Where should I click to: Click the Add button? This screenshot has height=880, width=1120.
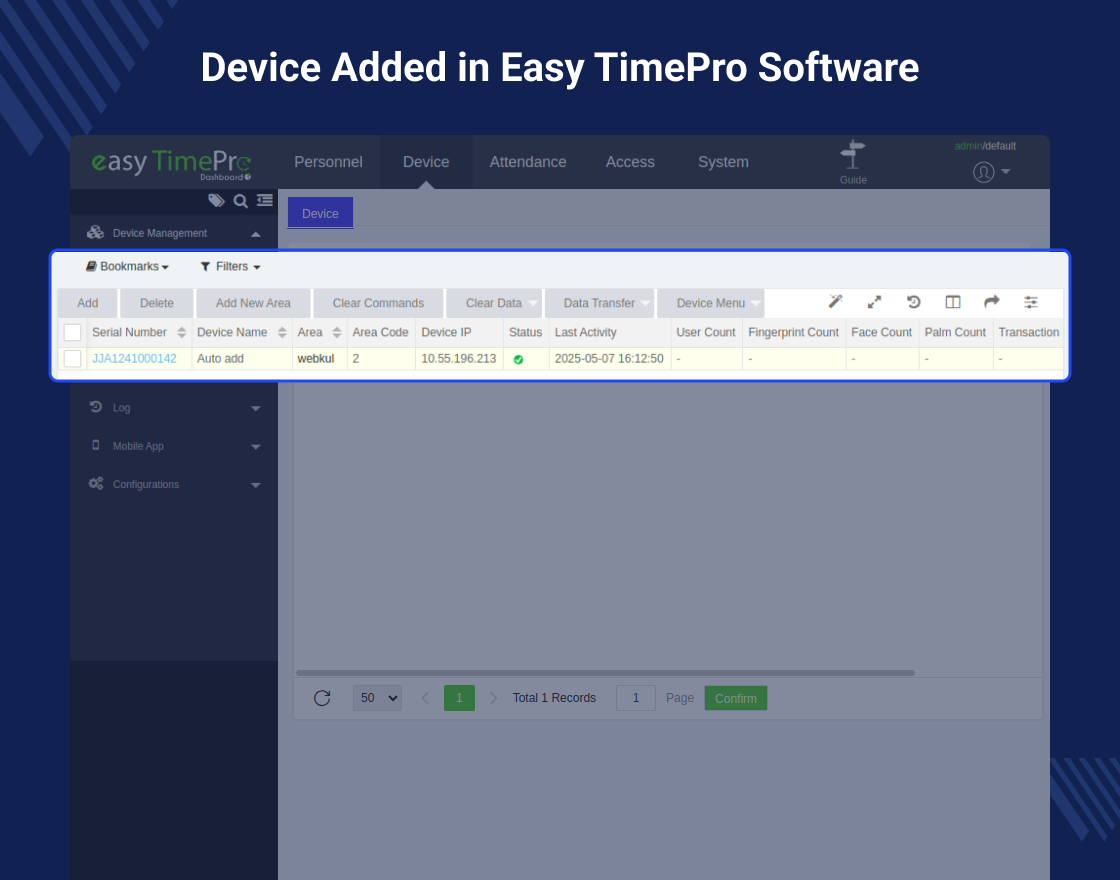tap(88, 303)
